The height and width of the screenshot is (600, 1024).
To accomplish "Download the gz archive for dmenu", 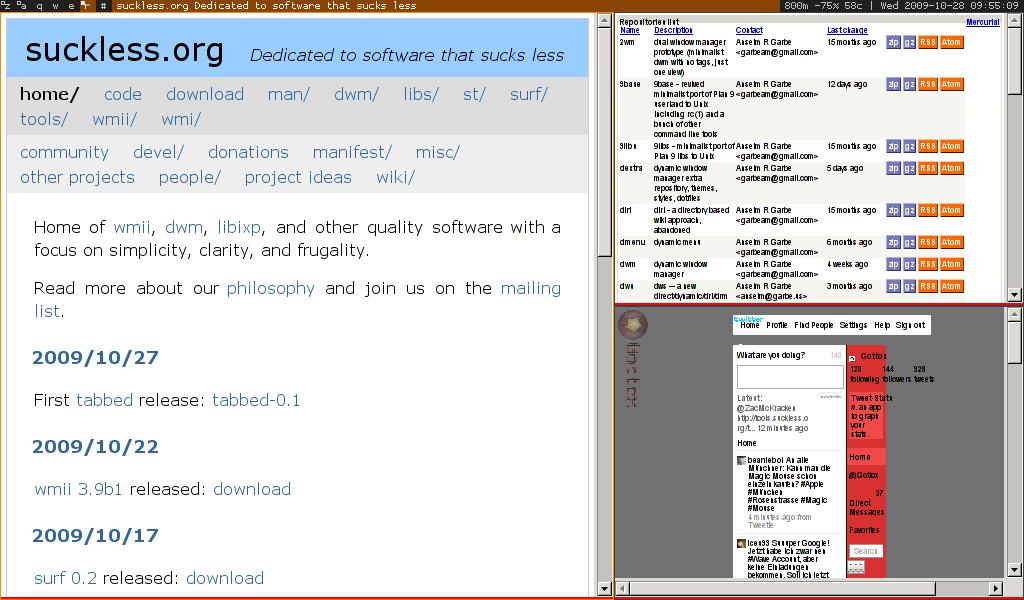I will tap(909, 242).
